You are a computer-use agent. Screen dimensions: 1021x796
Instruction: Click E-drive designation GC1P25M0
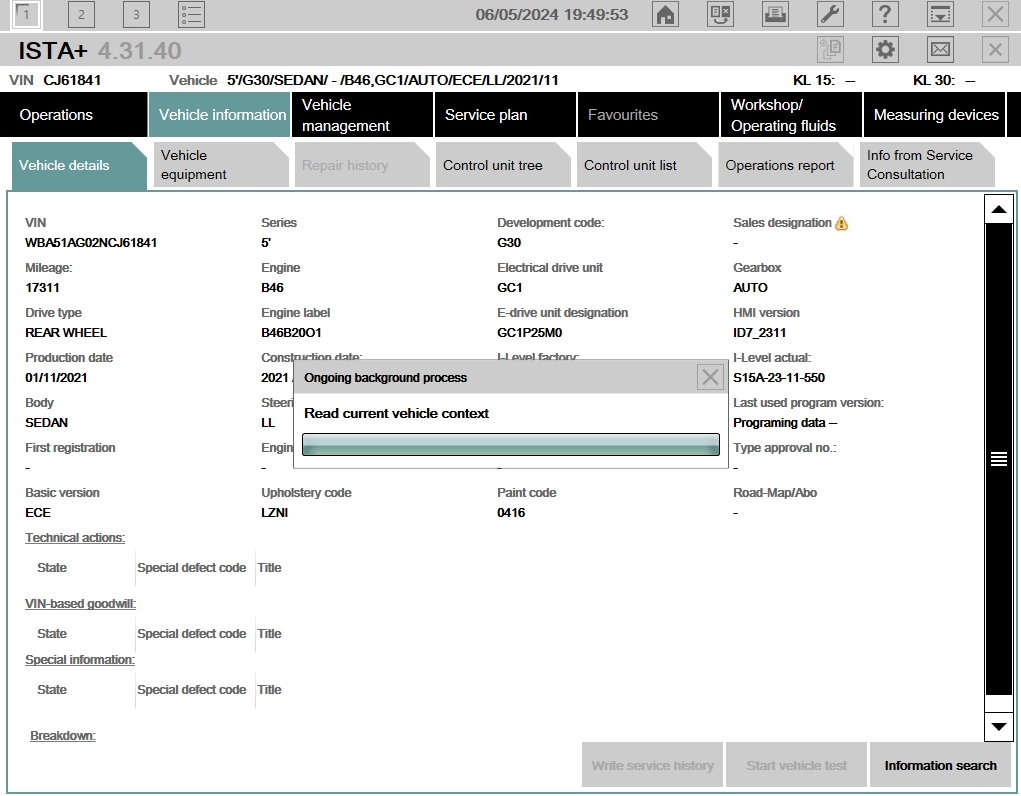point(529,333)
